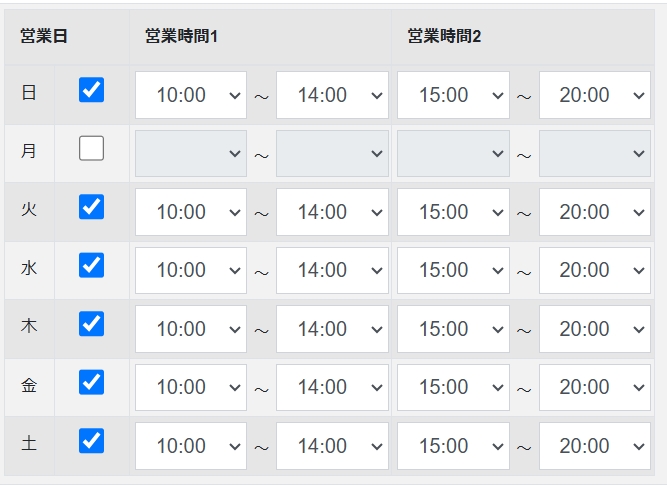Open Saturday's 営業時間2 start time dropdown
667x487 pixels.
point(453,446)
